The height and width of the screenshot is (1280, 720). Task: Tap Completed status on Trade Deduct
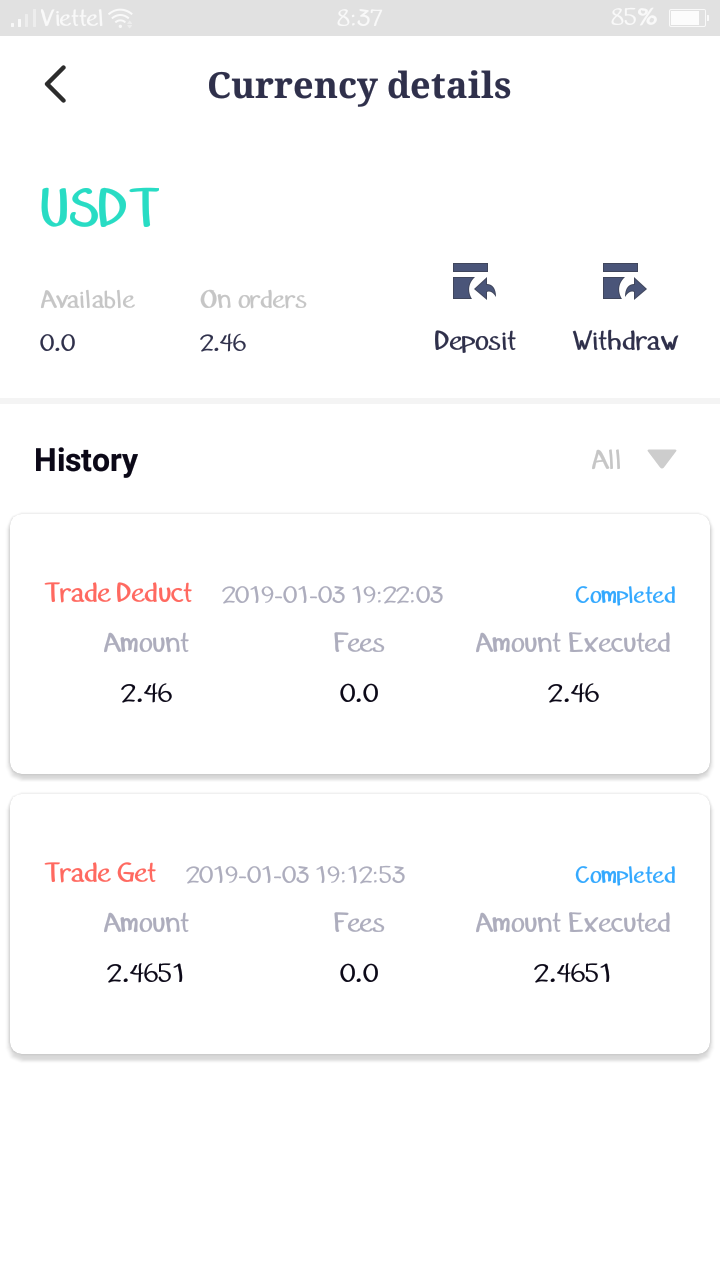click(625, 595)
